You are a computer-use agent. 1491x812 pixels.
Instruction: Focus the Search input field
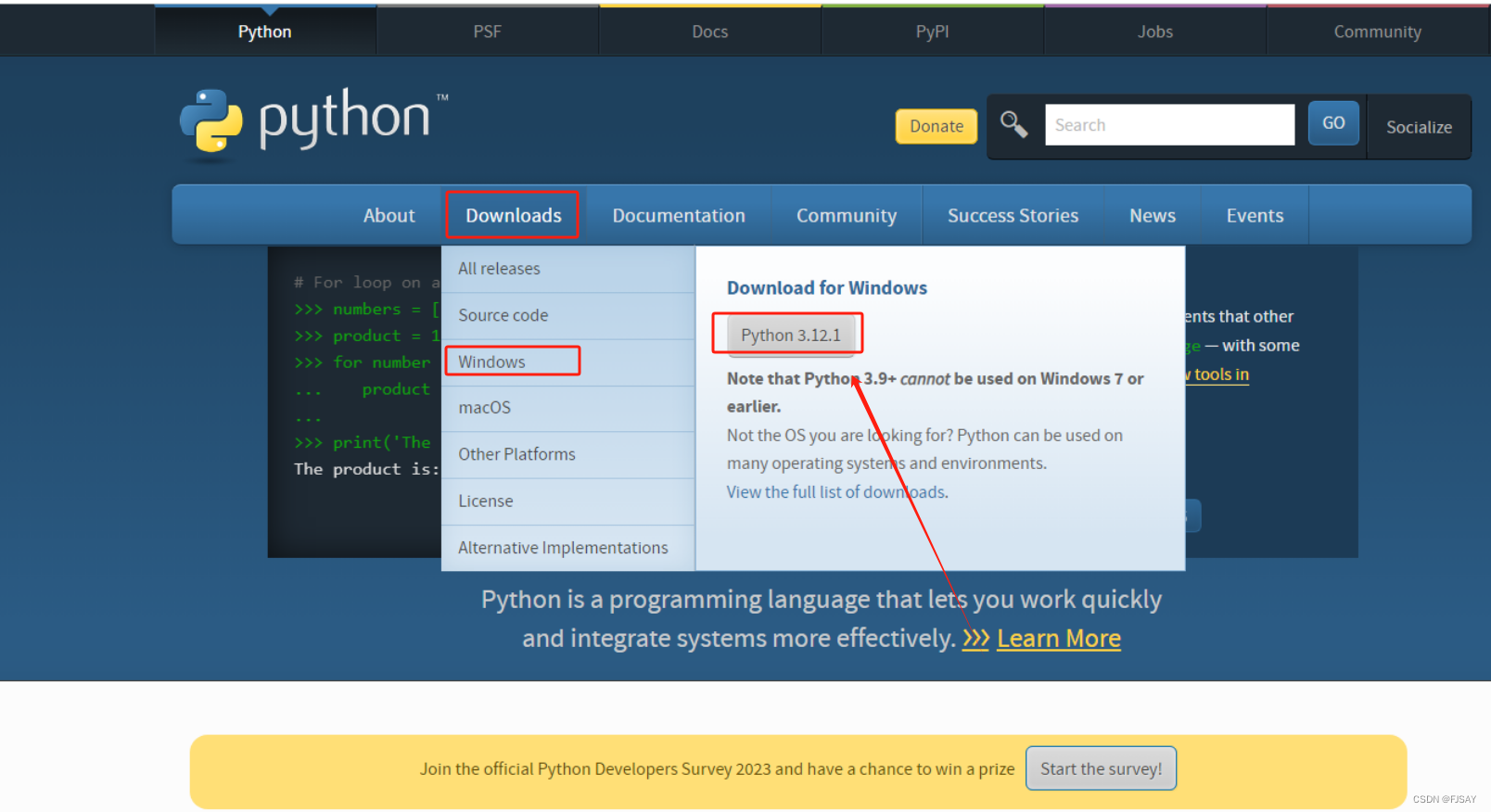pyautogui.click(x=1169, y=124)
